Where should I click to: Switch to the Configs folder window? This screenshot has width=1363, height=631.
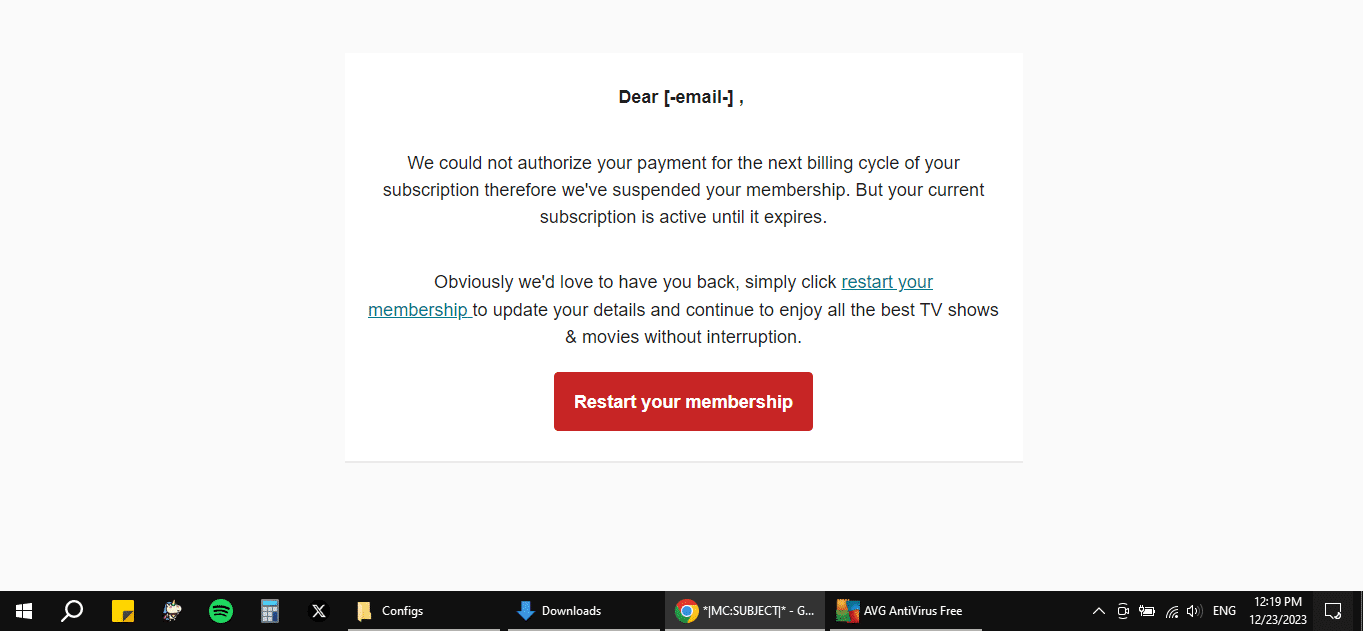(423, 611)
